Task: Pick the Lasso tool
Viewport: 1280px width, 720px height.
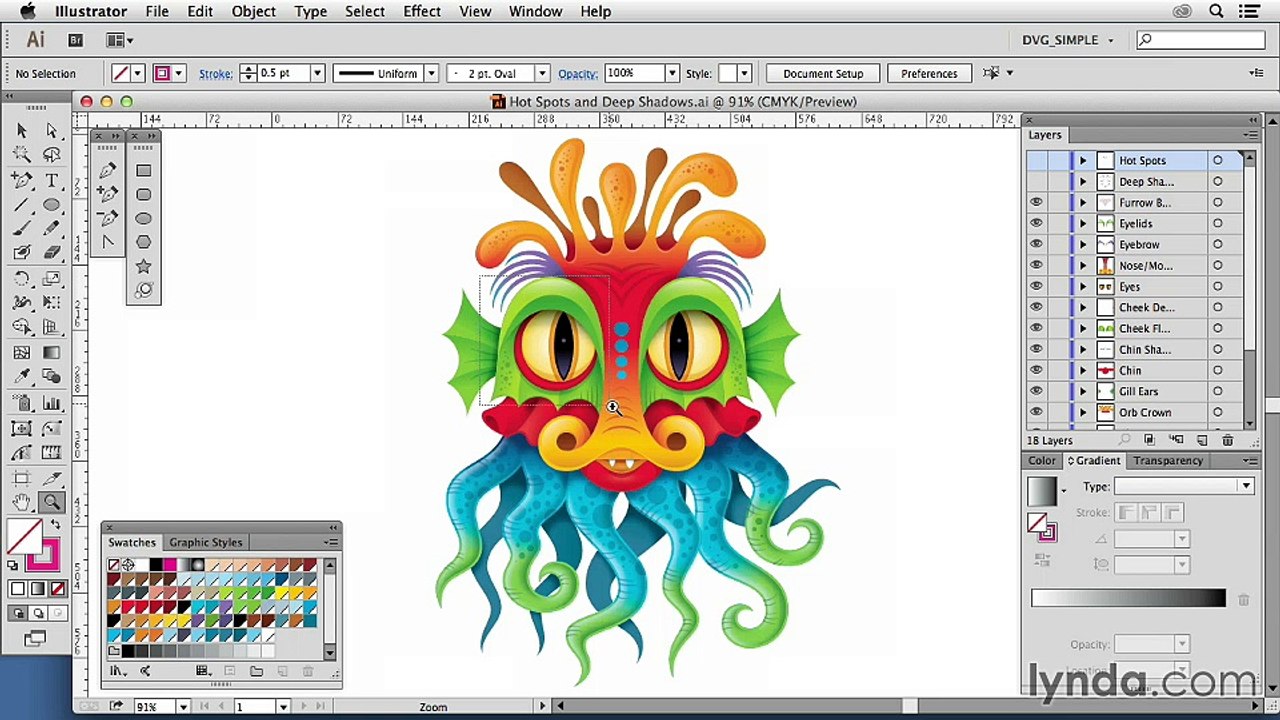Action: 51,155
